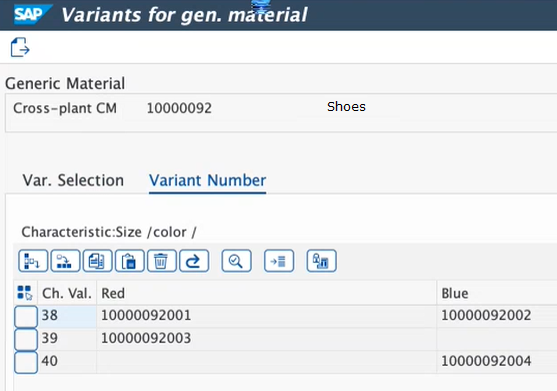Click the copy documents toolbar icon
The width and height of the screenshot is (557, 391).
pyautogui.click(x=97, y=261)
